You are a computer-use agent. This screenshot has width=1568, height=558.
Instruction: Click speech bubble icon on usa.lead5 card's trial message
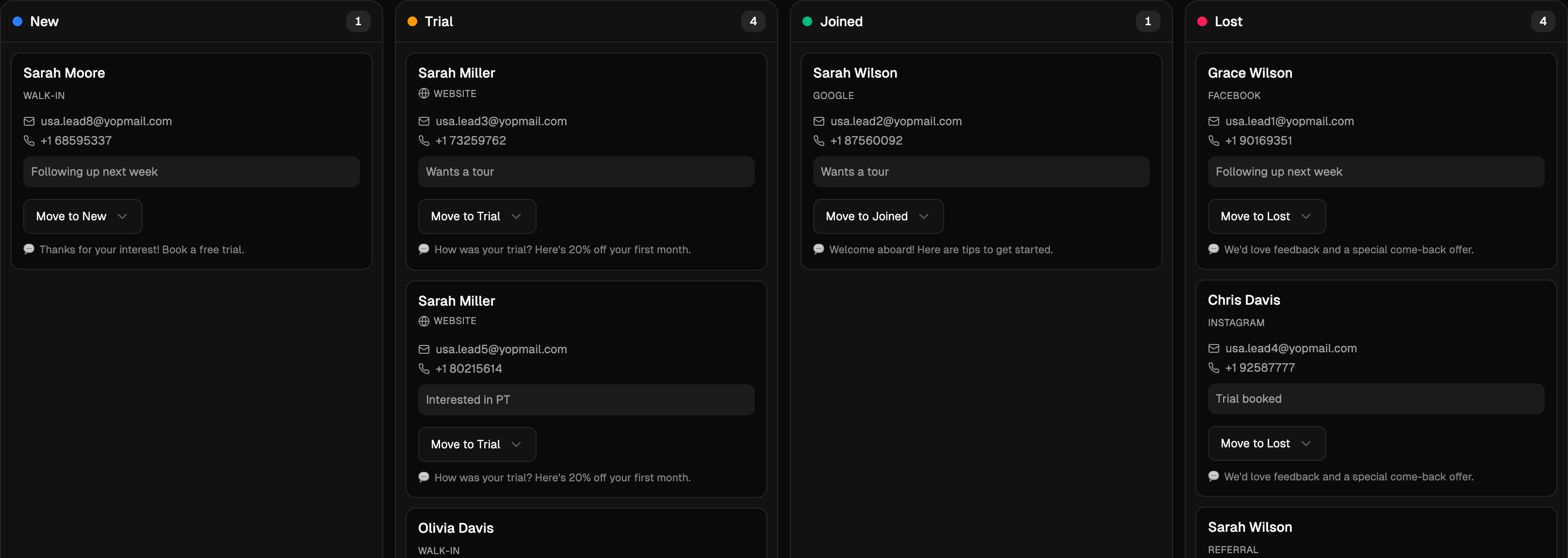424,477
